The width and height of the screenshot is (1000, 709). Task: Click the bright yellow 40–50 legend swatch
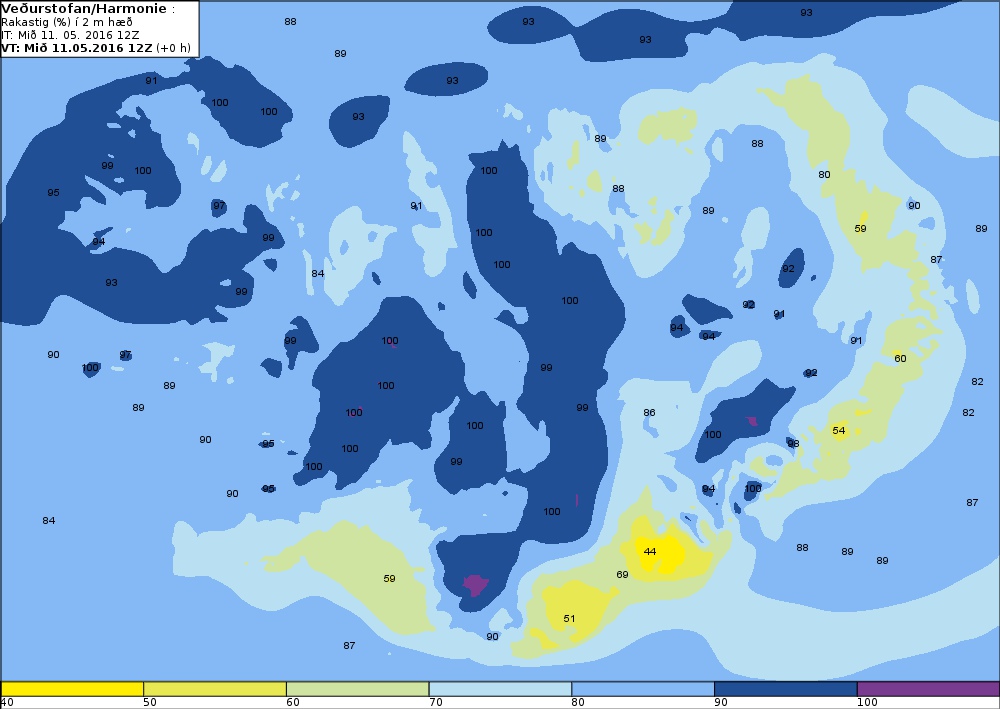click(72, 689)
